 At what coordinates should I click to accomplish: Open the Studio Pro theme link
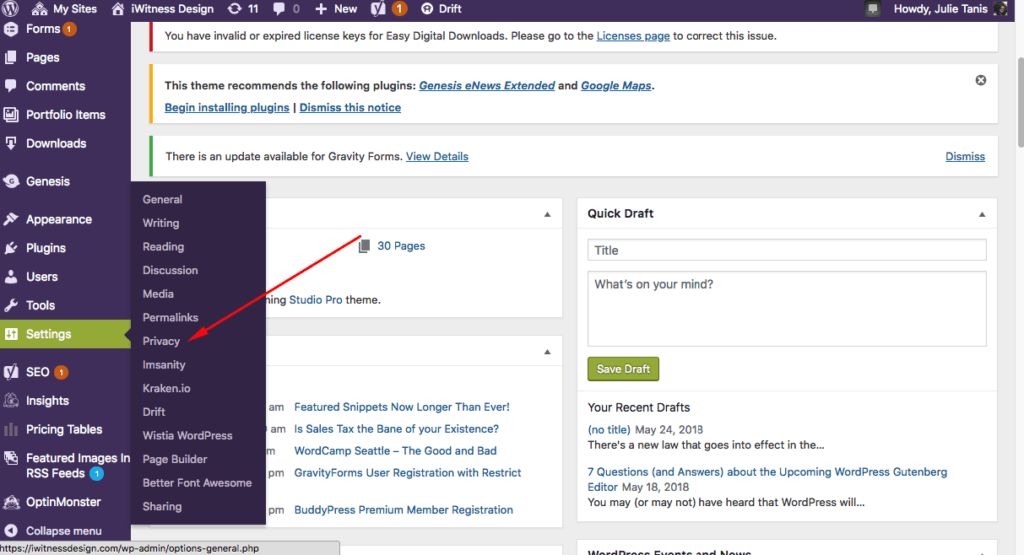point(315,300)
